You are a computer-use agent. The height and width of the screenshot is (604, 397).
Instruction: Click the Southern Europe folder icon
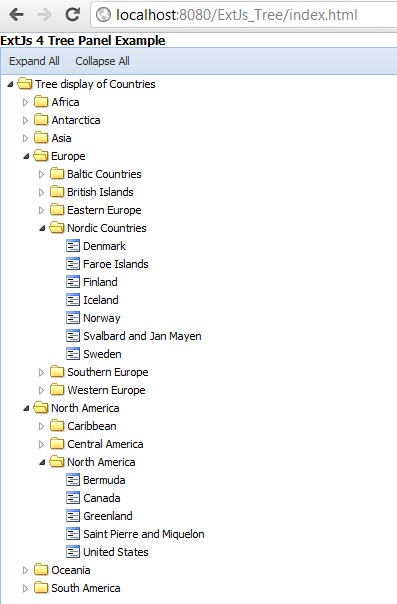pyautogui.click(x=57, y=372)
